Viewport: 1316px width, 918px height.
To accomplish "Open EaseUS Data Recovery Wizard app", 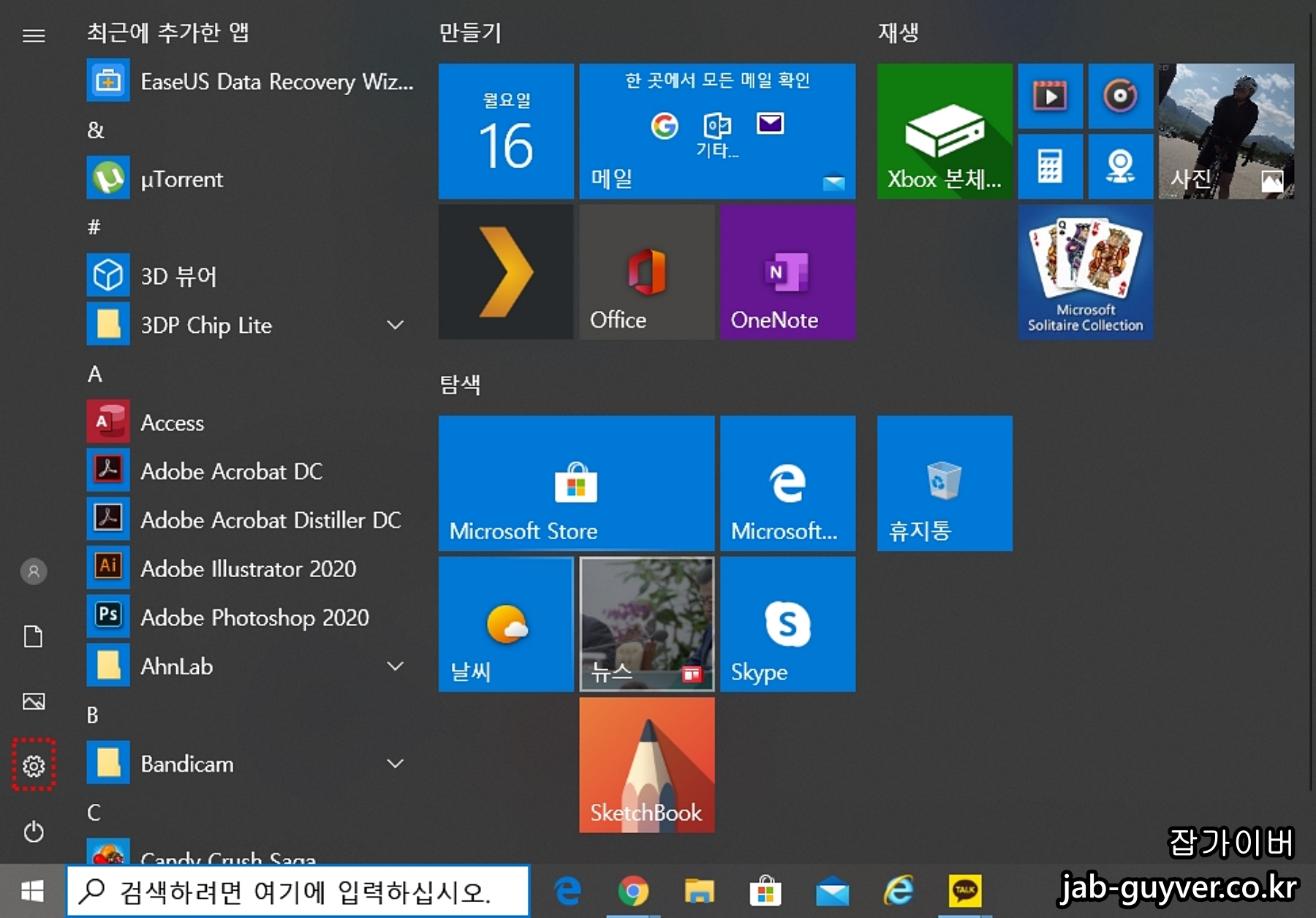I will 251,80.
